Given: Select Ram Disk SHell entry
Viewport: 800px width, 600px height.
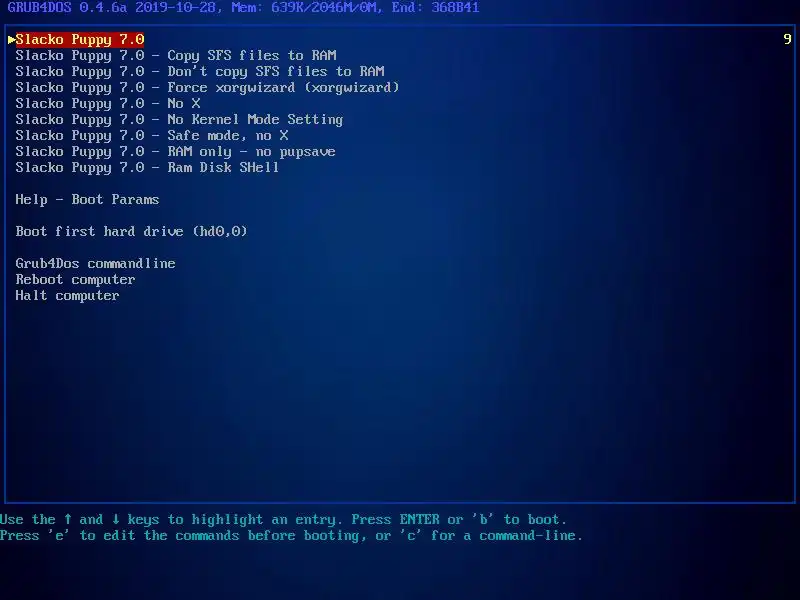Looking at the screenshot, I should [147, 167].
